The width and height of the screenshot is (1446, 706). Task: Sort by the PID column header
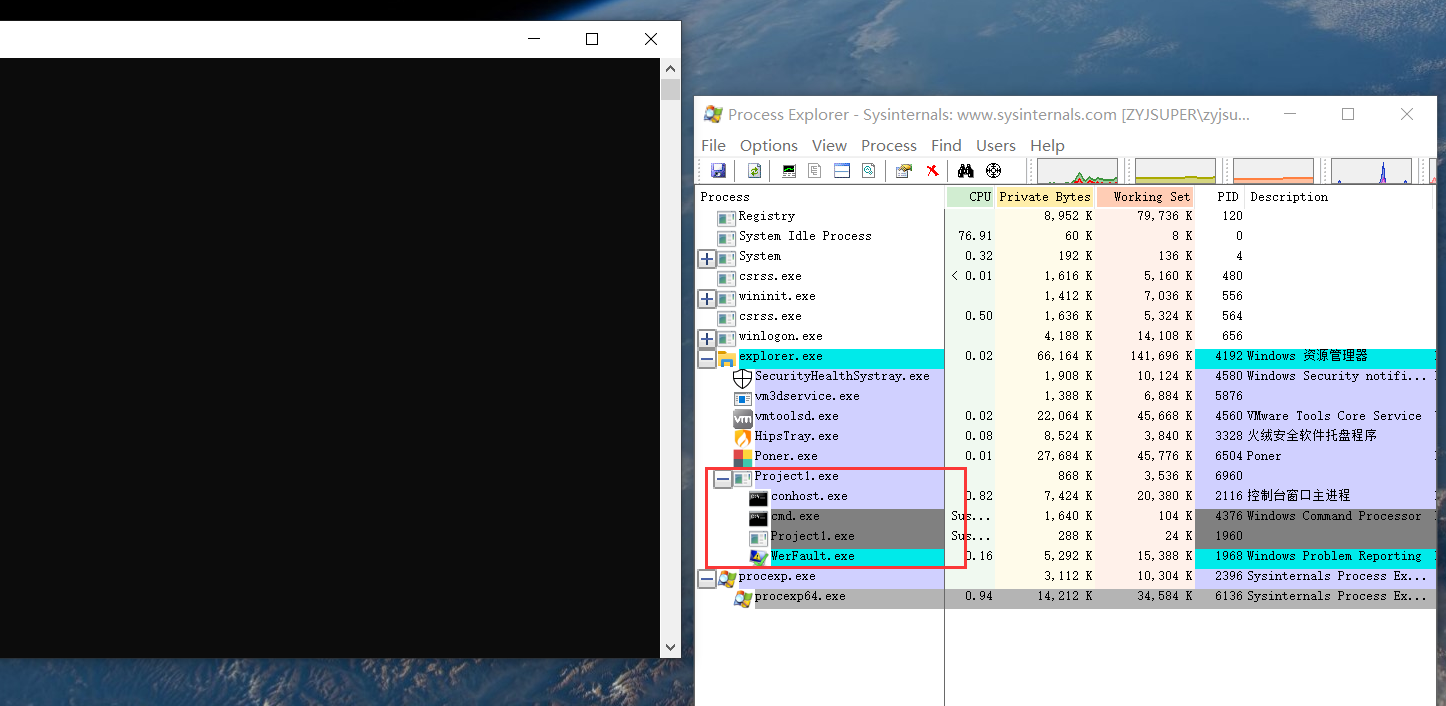pyautogui.click(x=1221, y=197)
